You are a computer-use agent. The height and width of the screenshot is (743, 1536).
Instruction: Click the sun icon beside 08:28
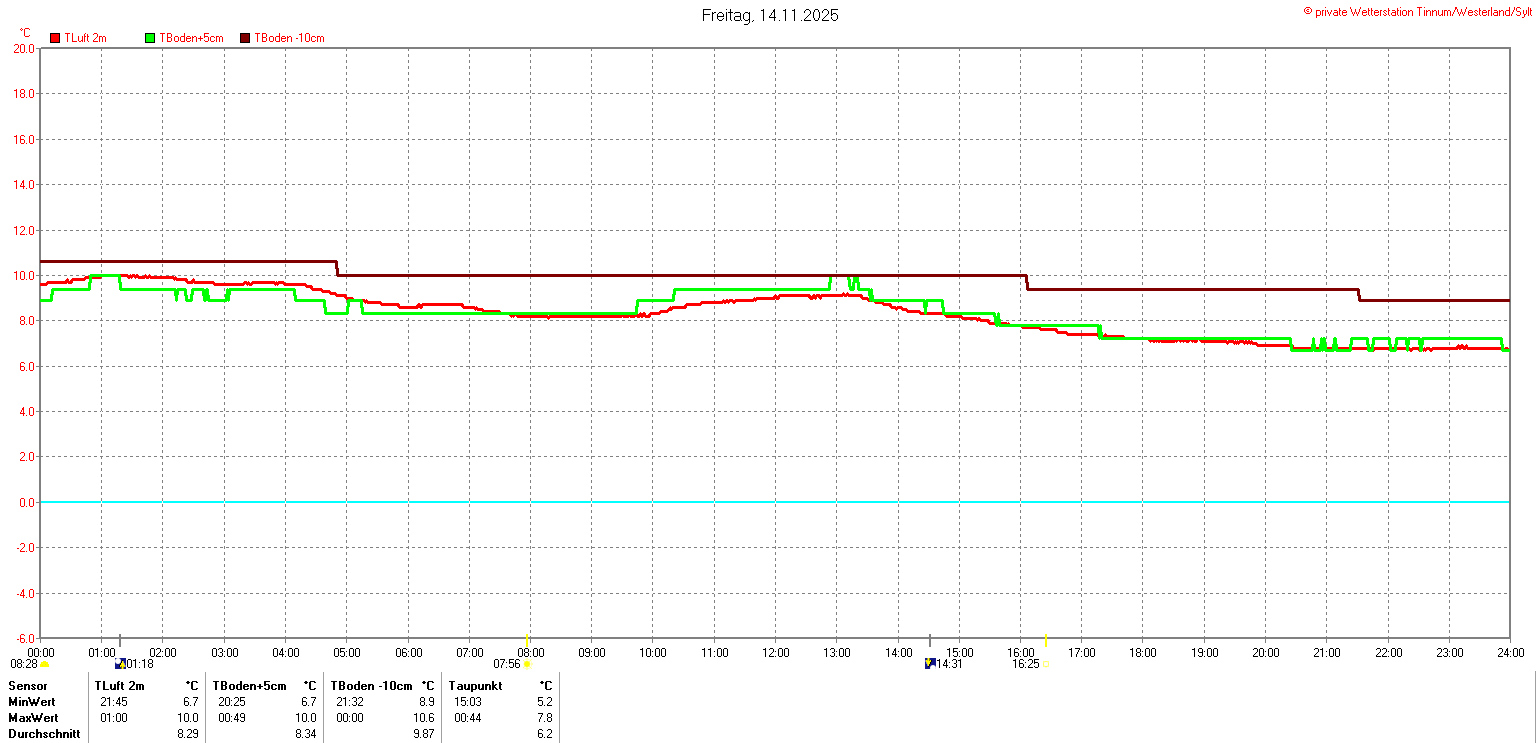pyautogui.click(x=45, y=665)
